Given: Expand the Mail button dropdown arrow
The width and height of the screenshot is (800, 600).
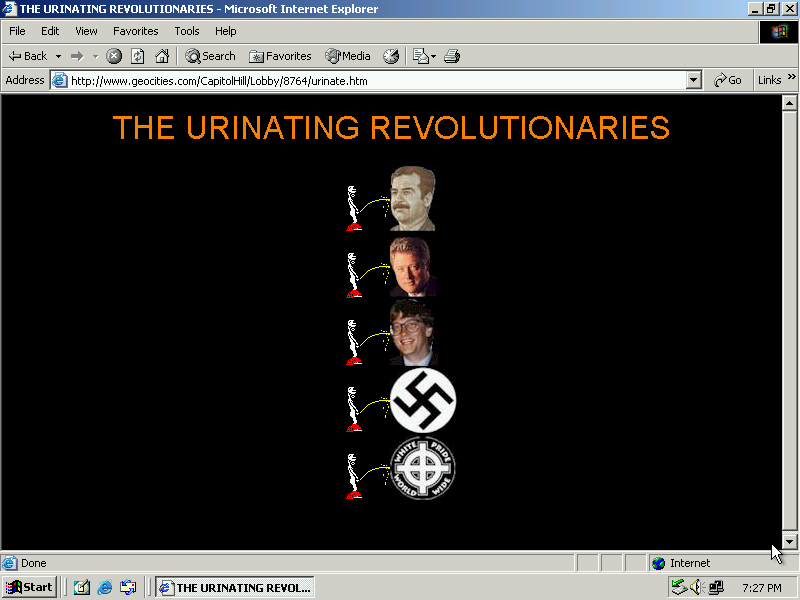Looking at the screenshot, I should (434, 56).
